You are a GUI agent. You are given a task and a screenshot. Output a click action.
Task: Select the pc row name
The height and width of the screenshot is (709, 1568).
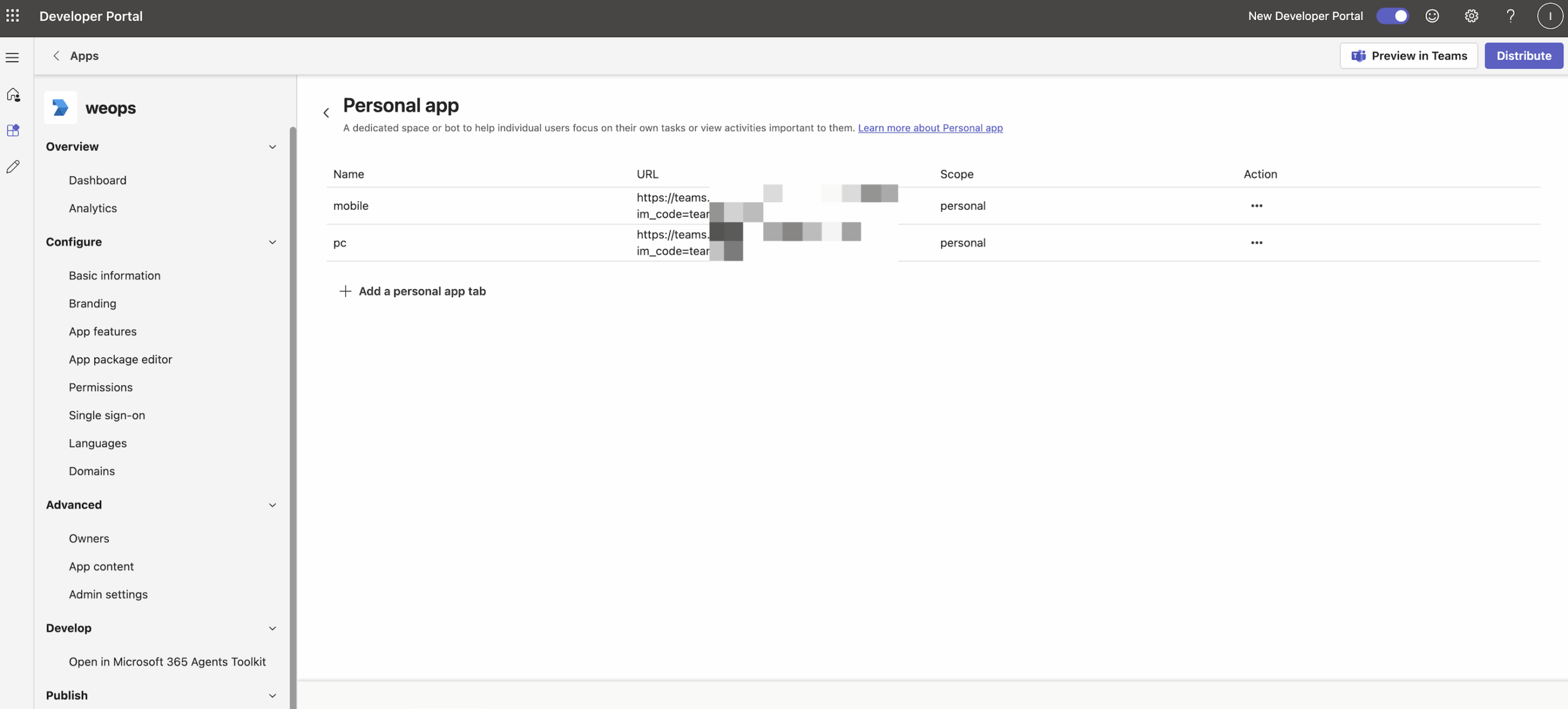[339, 243]
